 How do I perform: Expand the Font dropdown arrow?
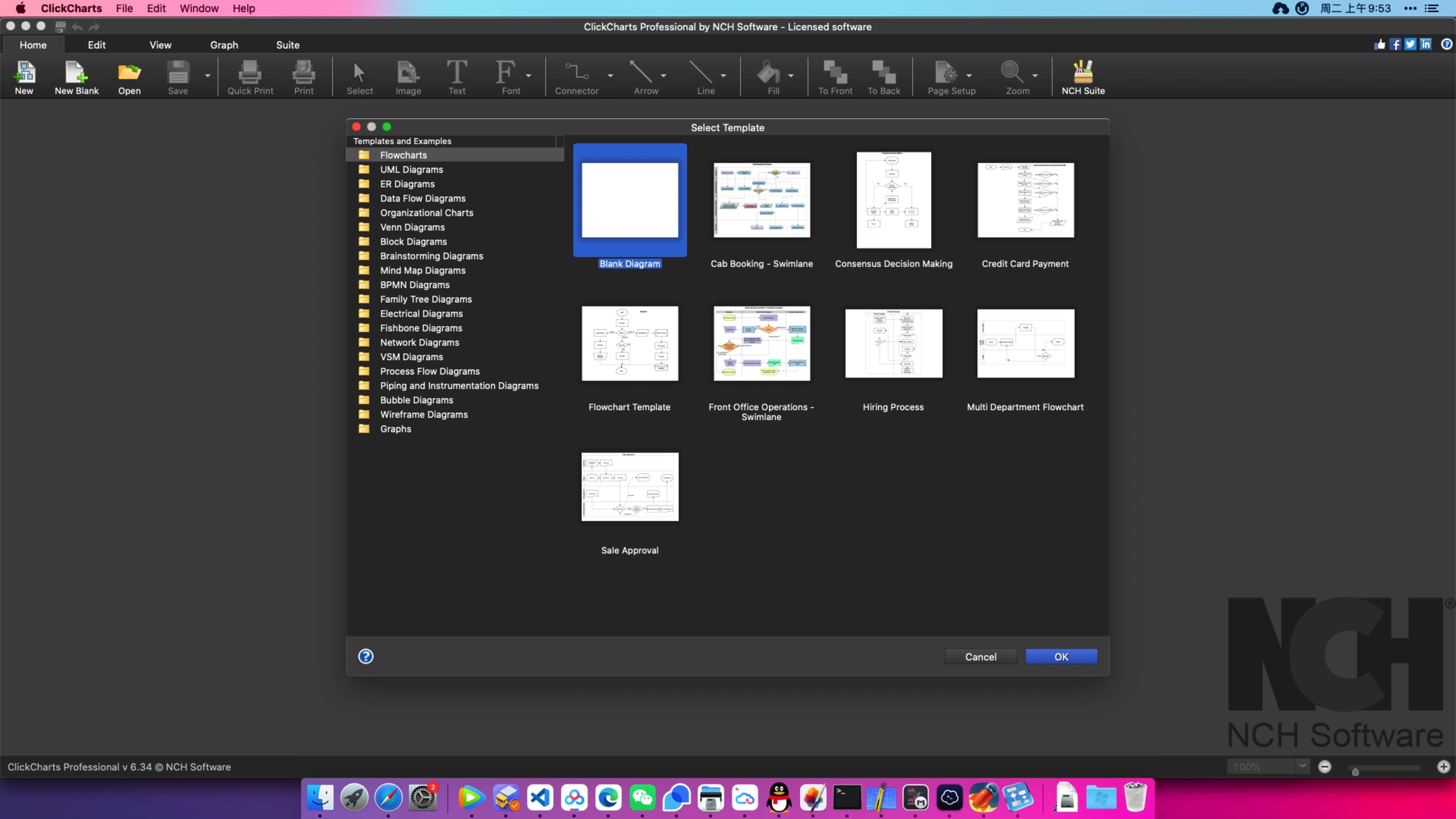pos(529,75)
